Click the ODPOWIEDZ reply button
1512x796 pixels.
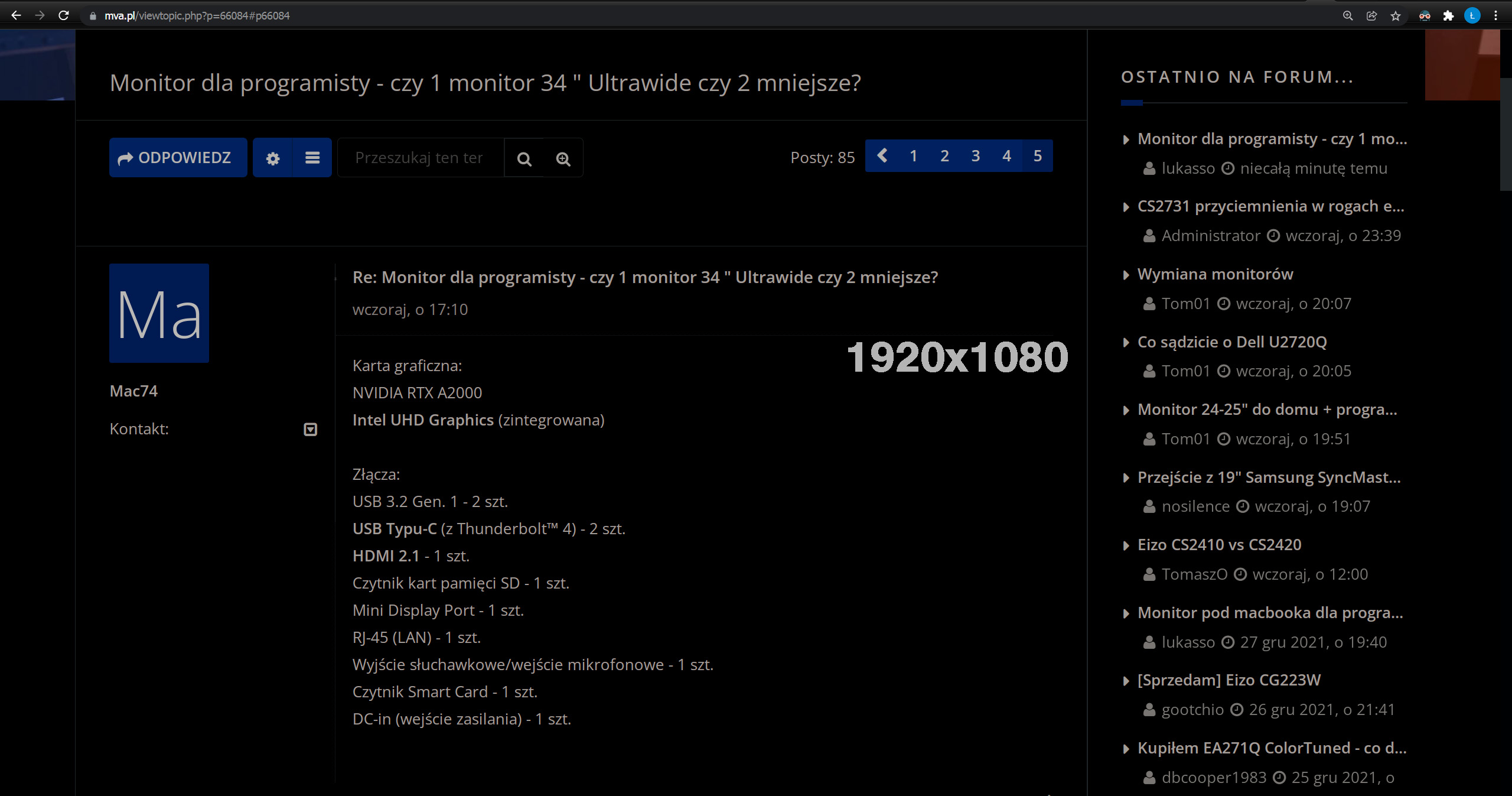(178, 158)
